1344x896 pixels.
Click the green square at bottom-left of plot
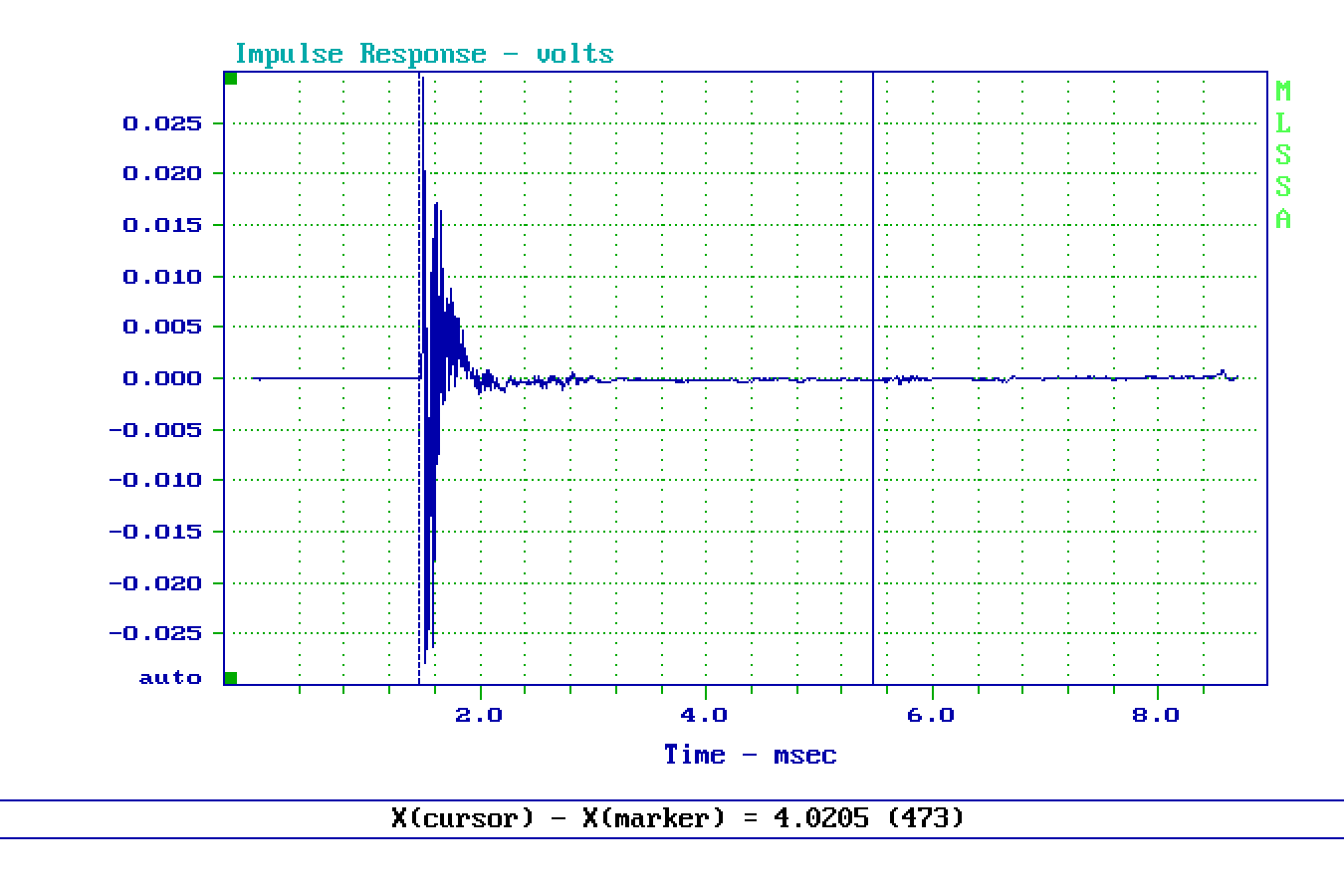coord(230,678)
